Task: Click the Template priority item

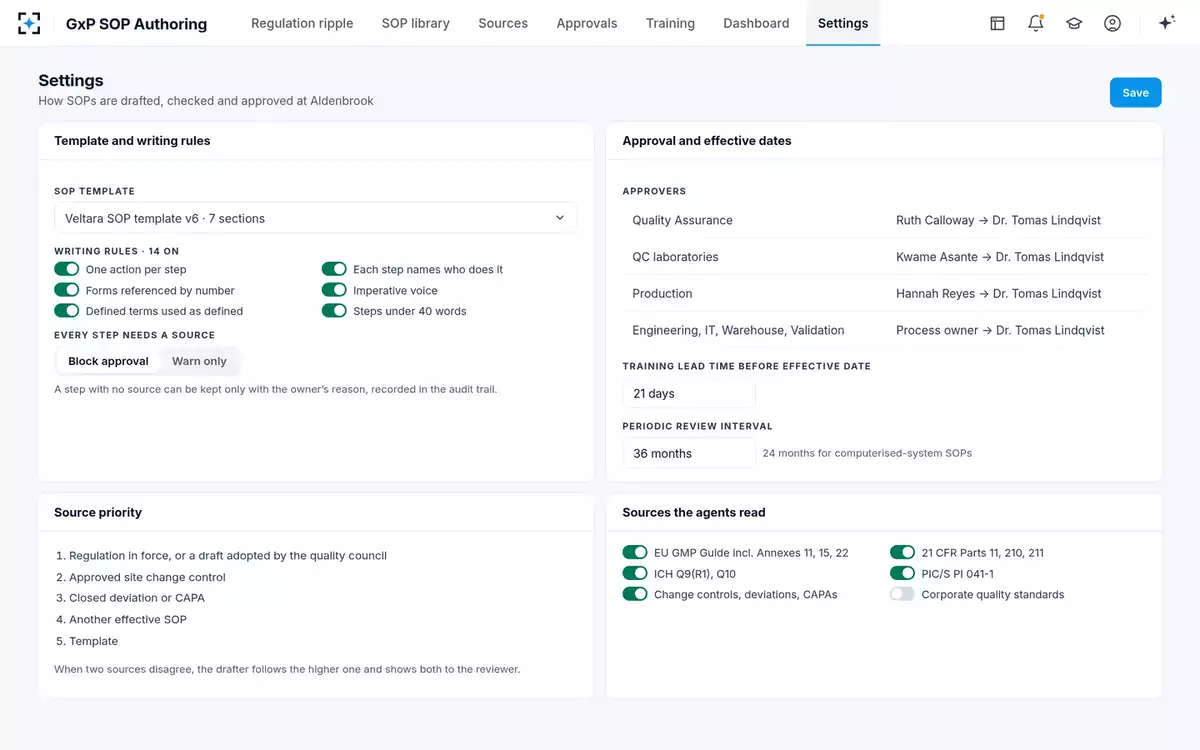Action: (x=86, y=641)
